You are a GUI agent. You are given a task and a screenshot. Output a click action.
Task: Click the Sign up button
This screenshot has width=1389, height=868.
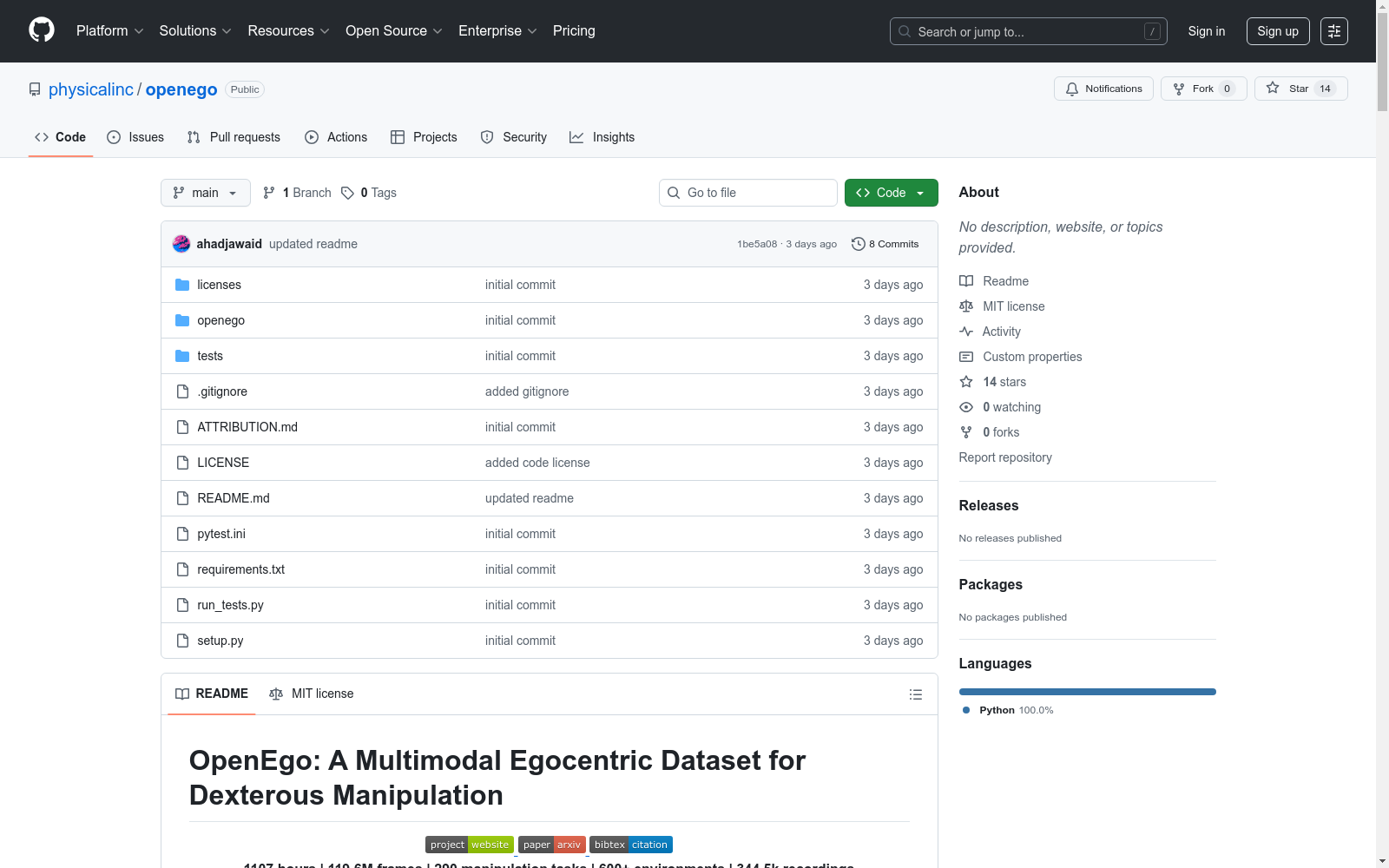(1278, 31)
